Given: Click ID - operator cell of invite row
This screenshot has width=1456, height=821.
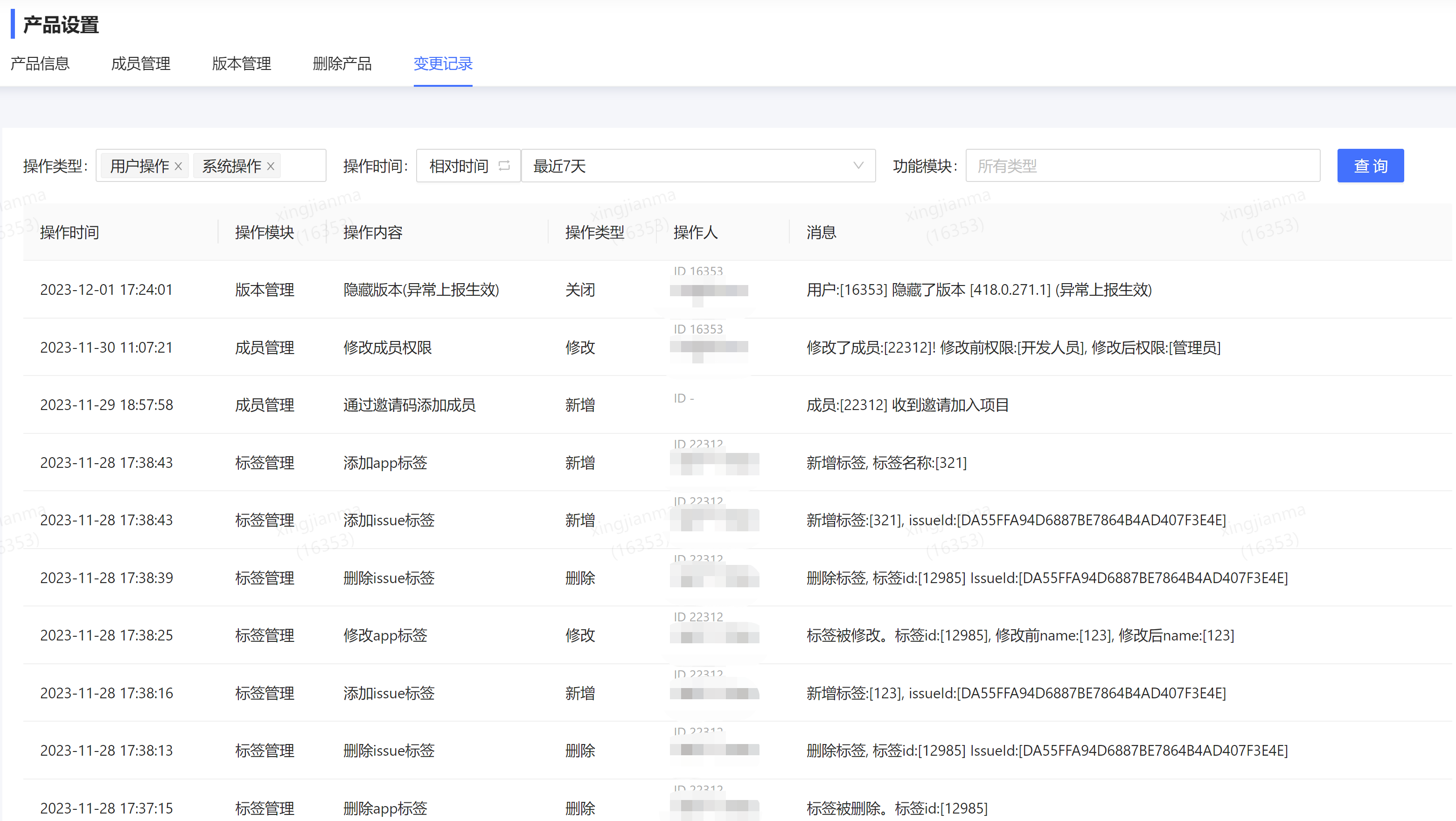Looking at the screenshot, I should pos(683,398).
